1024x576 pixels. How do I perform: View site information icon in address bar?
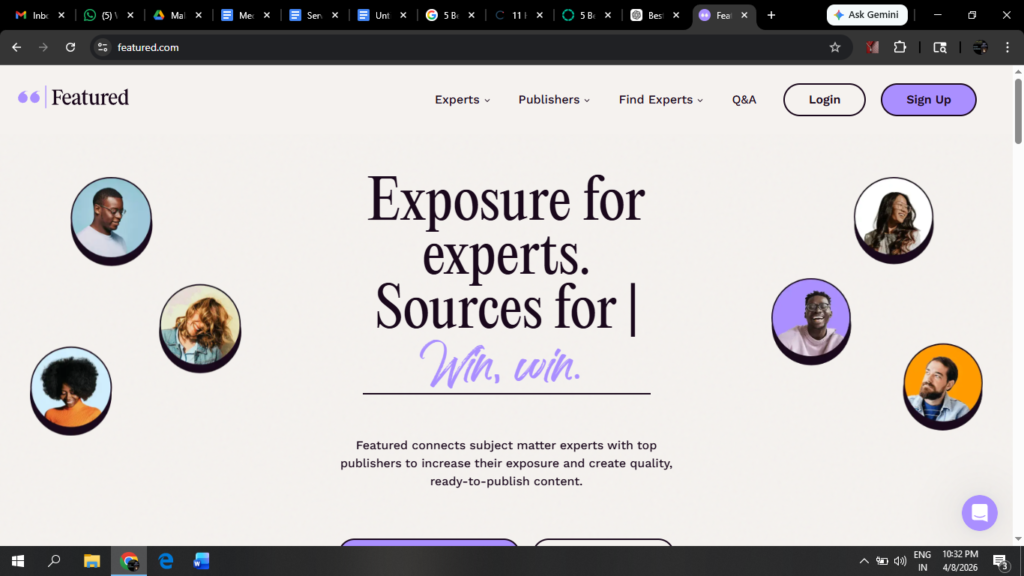pos(102,47)
